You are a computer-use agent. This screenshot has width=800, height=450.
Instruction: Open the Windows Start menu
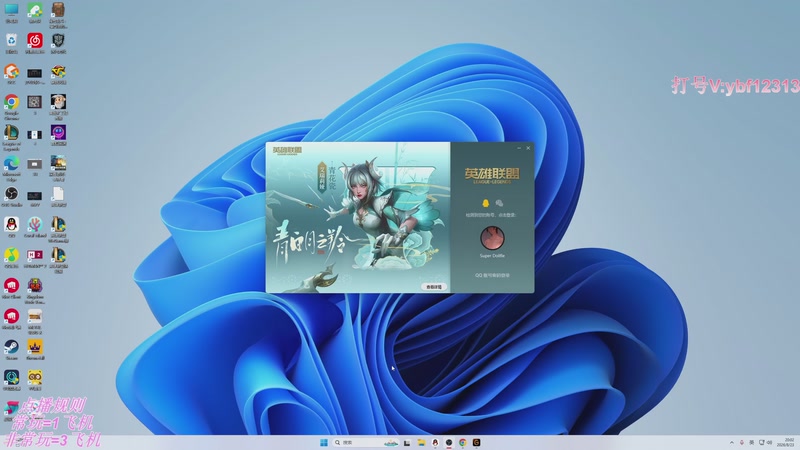[323, 442]
